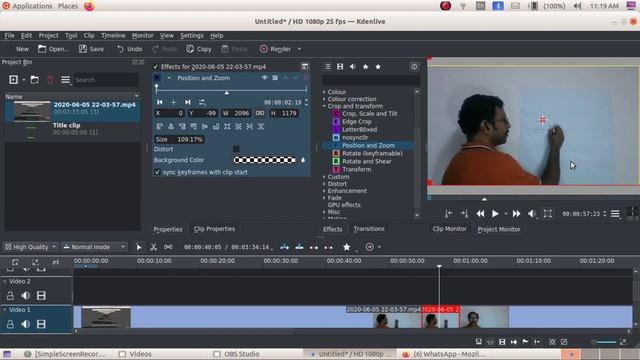Switch to the Clip Properties tab

tap(214, 229)
